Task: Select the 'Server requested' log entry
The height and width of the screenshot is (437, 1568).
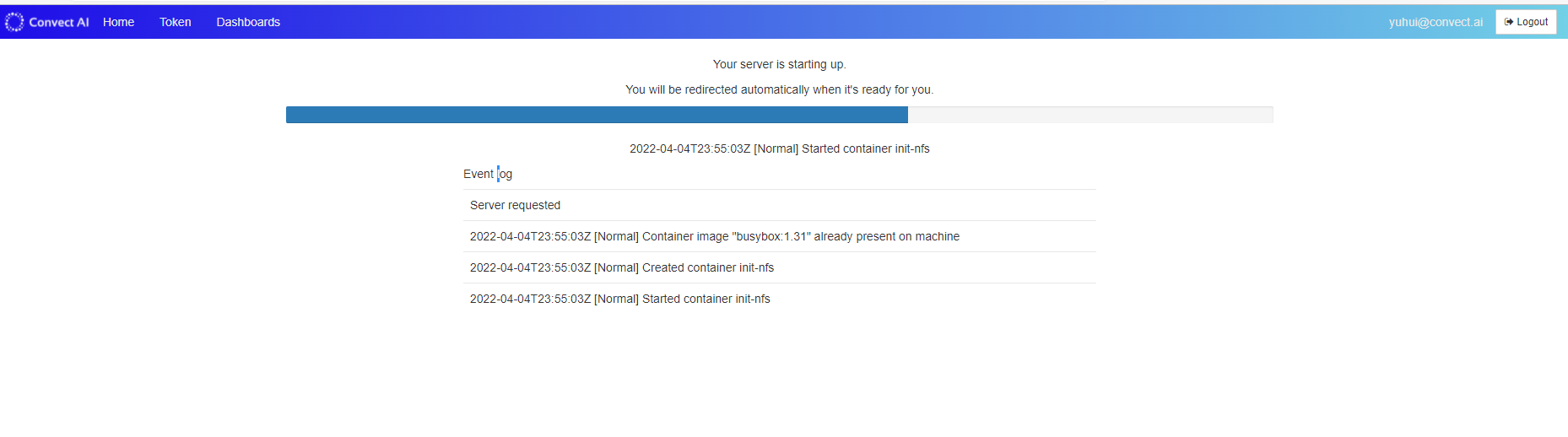Action: coord(780,205)
